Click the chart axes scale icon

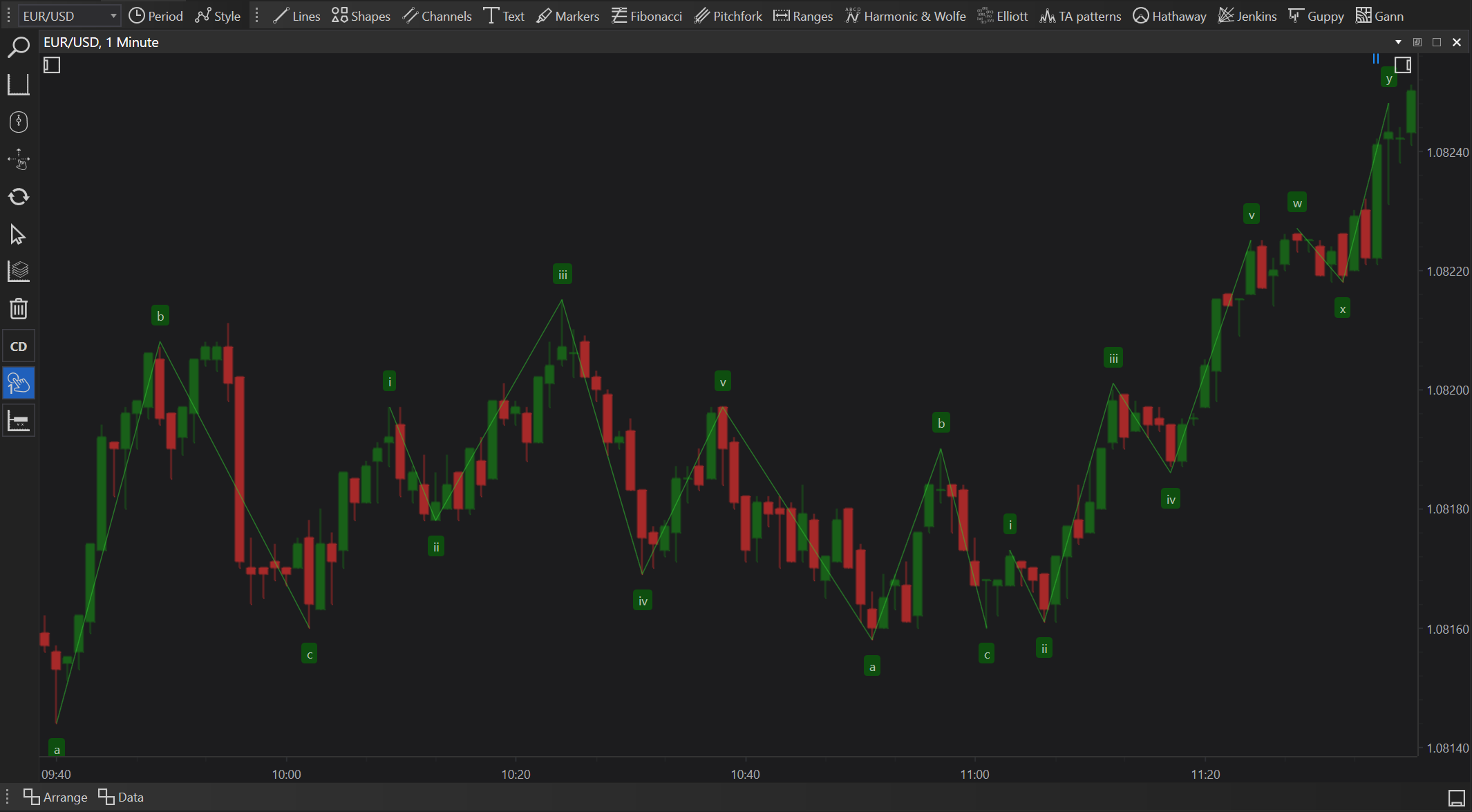(x=19, y=85)
